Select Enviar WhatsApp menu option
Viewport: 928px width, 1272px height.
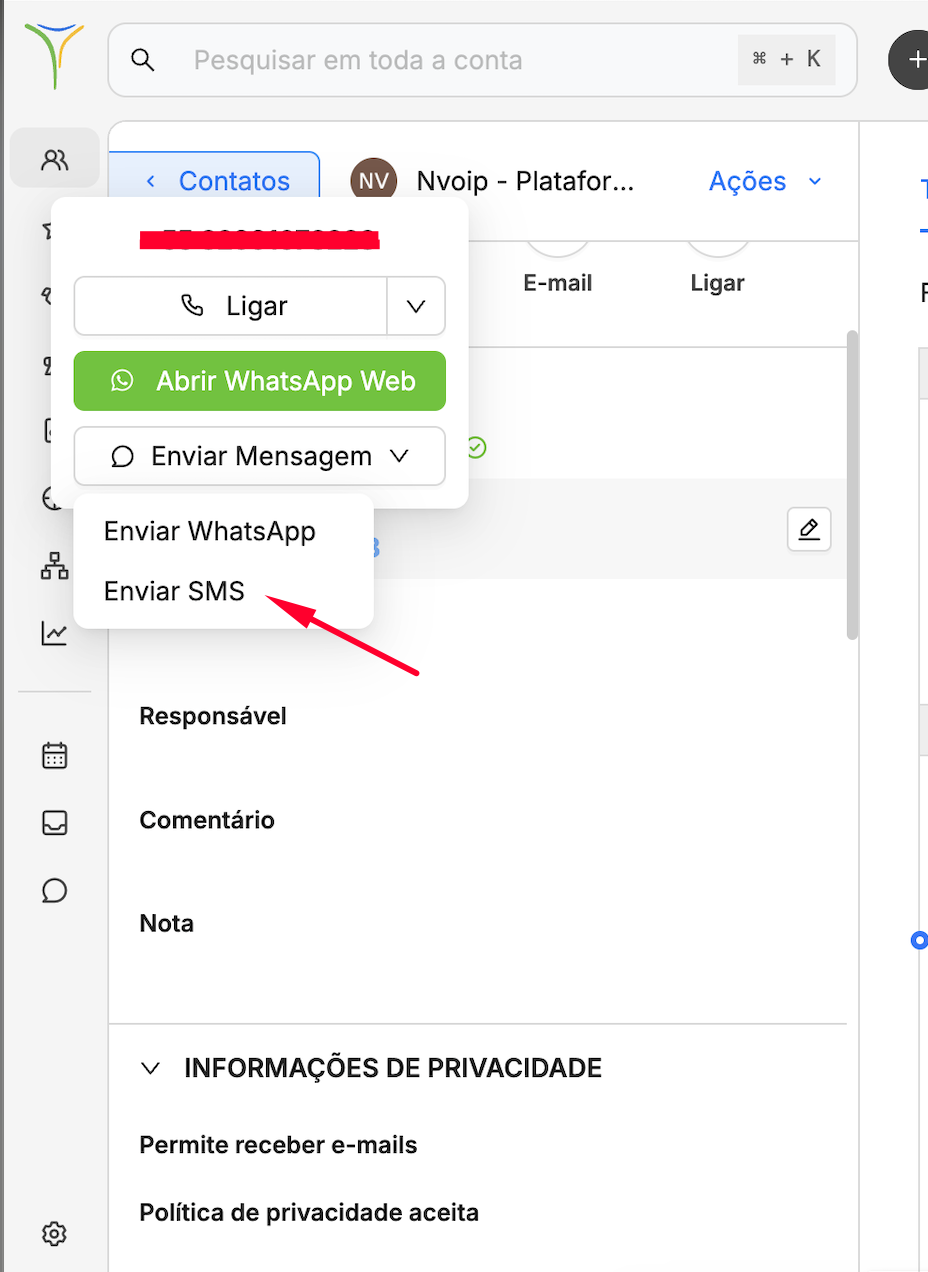click(x=210, y=531)
